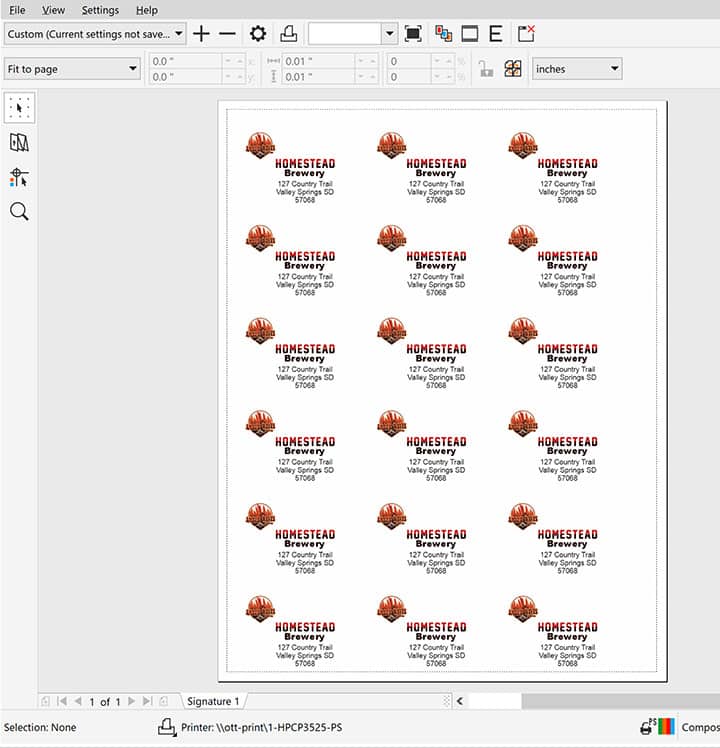Increase the X position spinner
The width and height of the screenshot is (720, 748).
point(240,61)
